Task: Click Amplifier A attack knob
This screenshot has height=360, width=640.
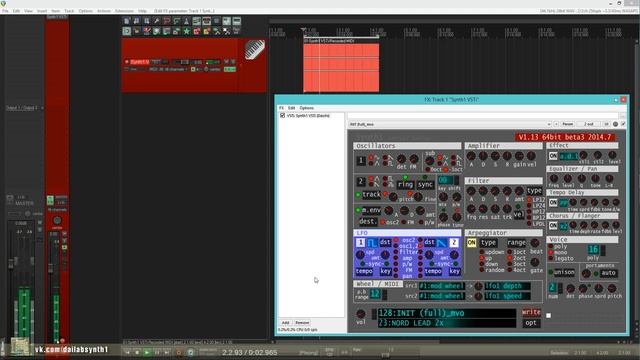Action: tap(471, 156)
